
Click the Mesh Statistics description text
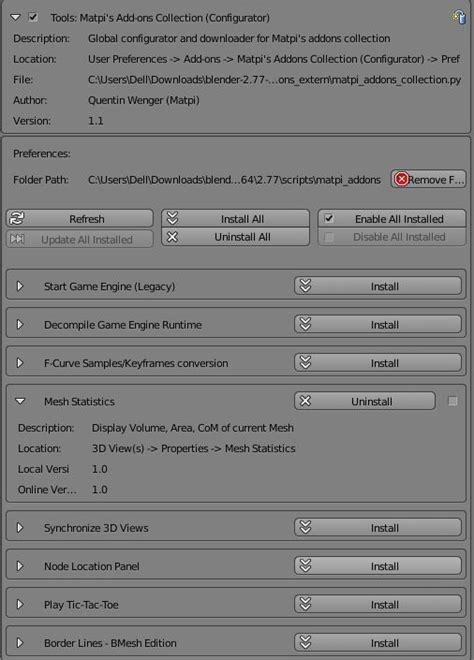click(193, 428)
